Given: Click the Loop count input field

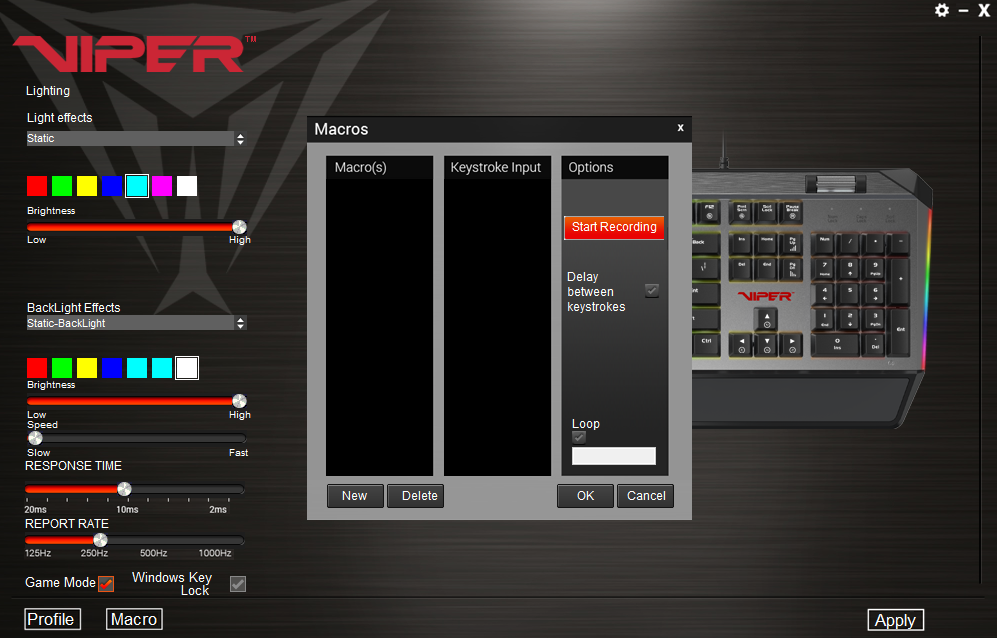Looking at the screenshot, I should [613, 456].
